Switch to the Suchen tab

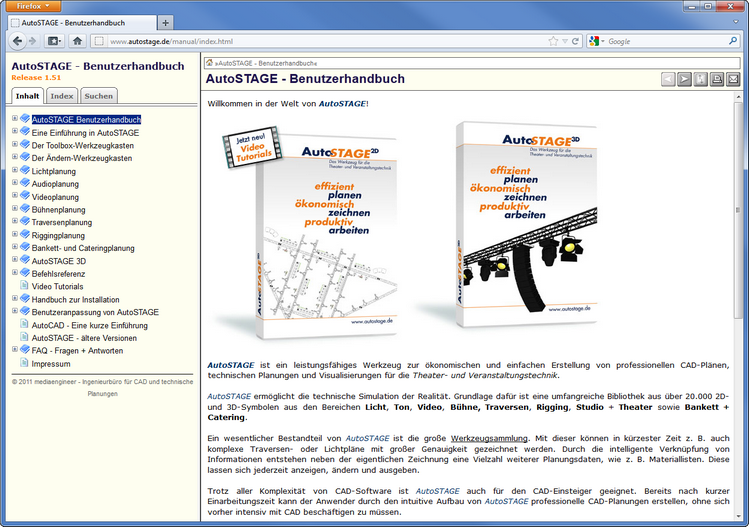point(98,96)
